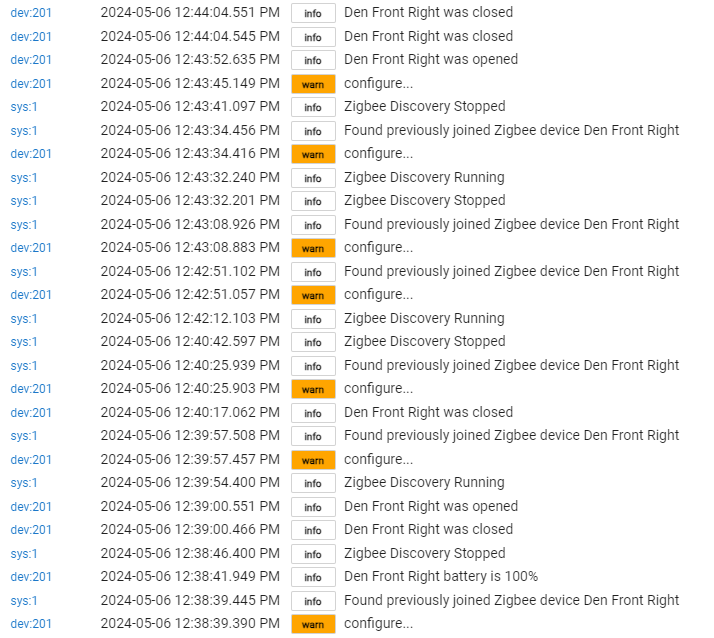Click info tag at 12:43:32.240 PM
The width and height of the screenshot is (714, 638).
point(313,178)
